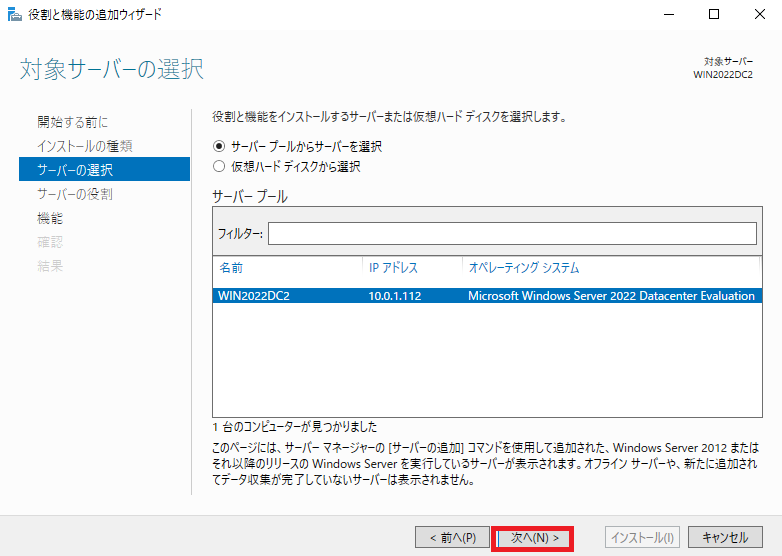Click the フィルター input field
Viewport: 782px width, 556px height.
point(512,233)
